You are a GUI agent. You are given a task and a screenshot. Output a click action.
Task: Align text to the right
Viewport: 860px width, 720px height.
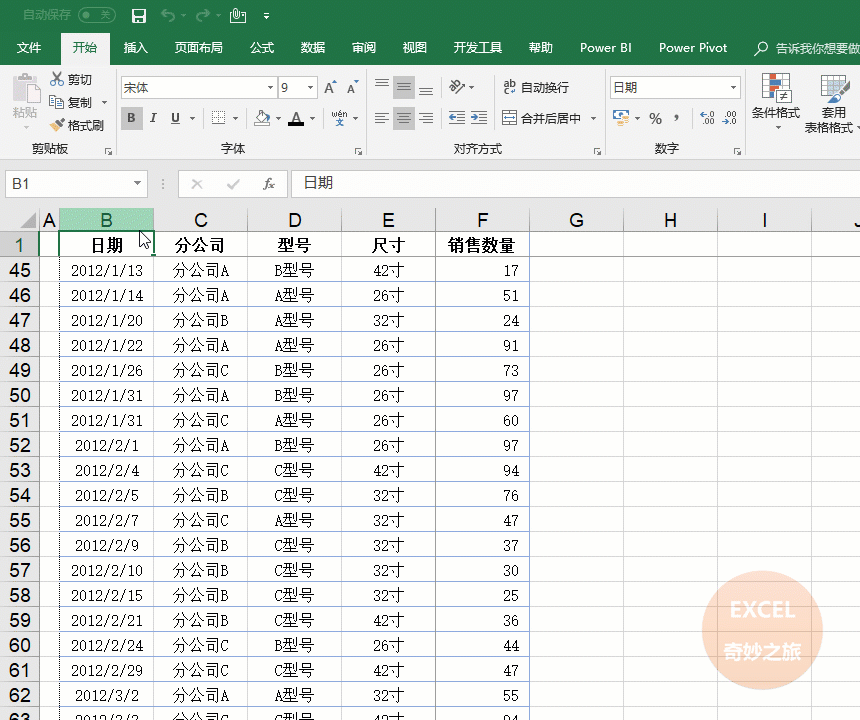(x=426, y=118)
